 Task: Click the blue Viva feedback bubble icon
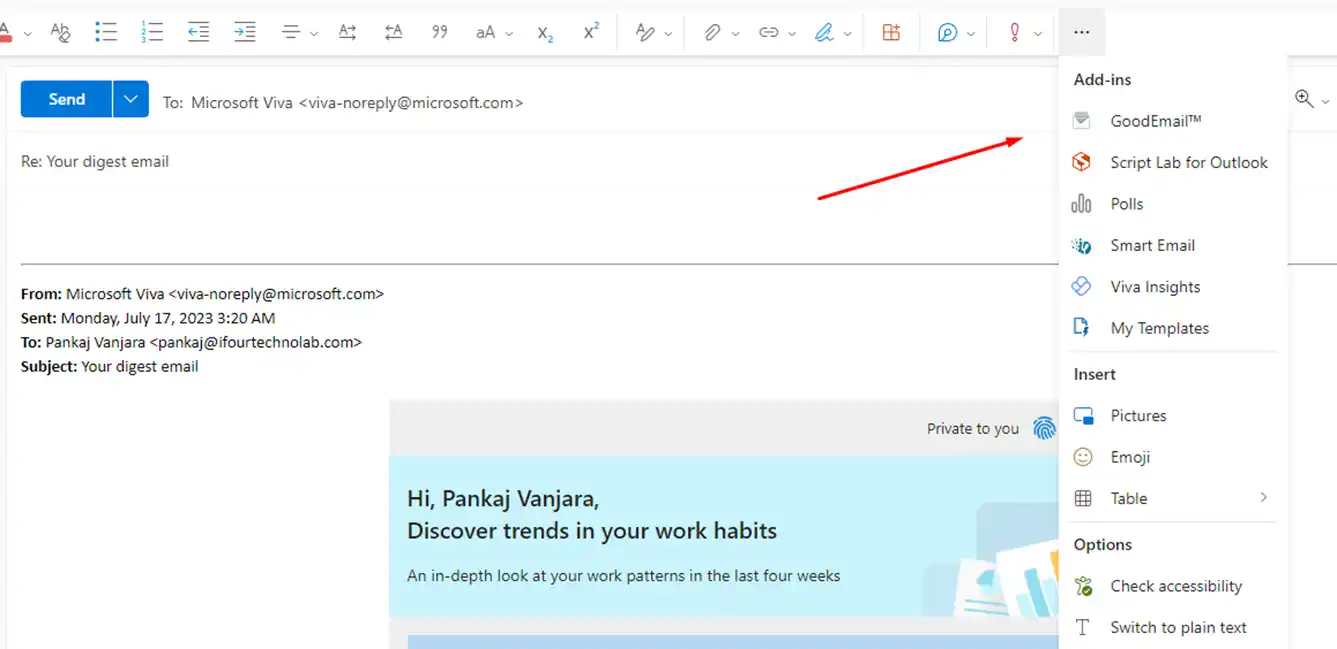(948, 33)
